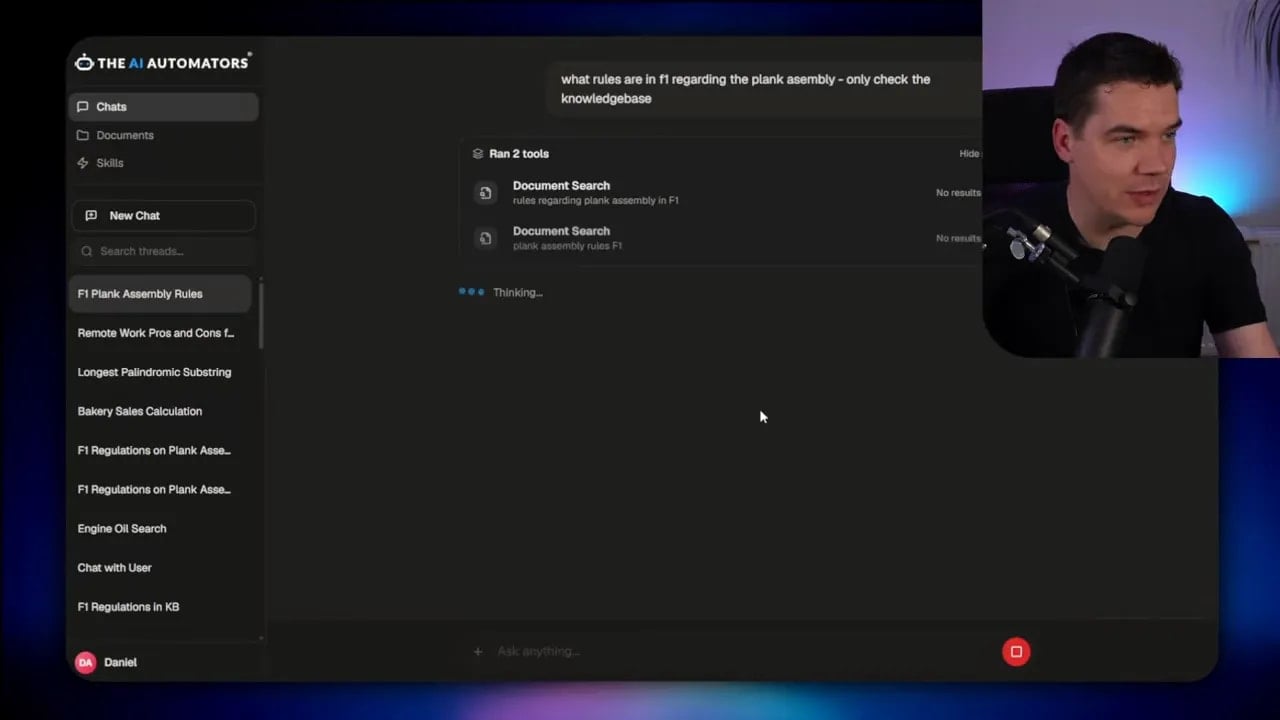Click the DA user avatar

click(x=86, y=662)
